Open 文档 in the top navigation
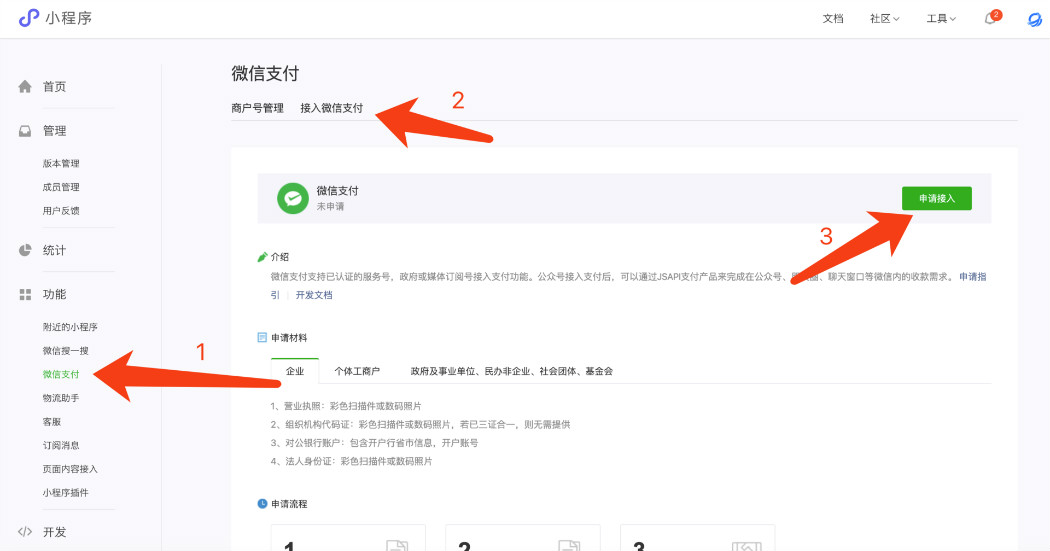The height and width of the screenshot is (551, 1050). click(x=833, y=19)
